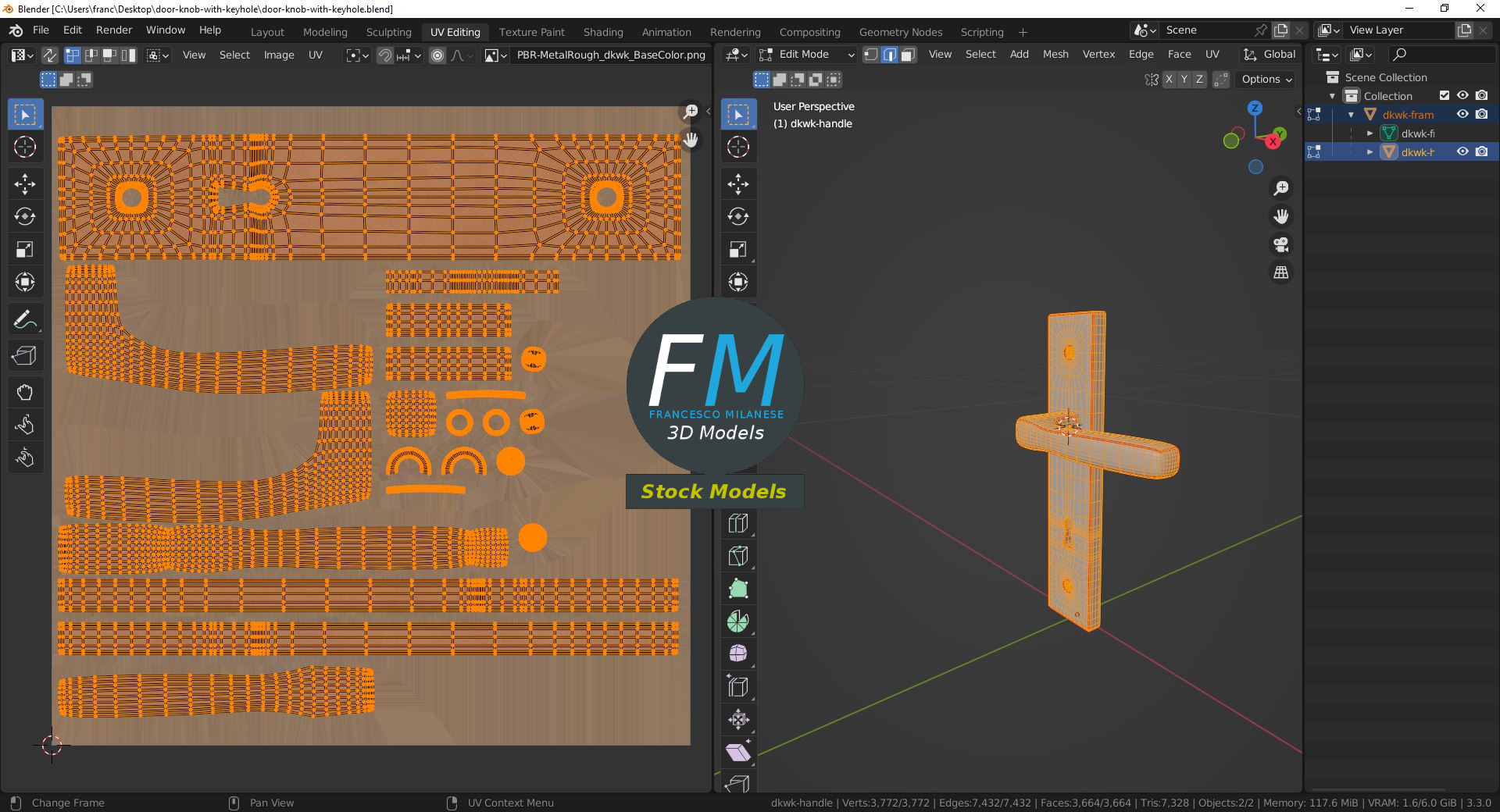Screen dimensions: 1500x812
Task: Open the Options dropdown in 3D viewport
Action: point(1266,80)
